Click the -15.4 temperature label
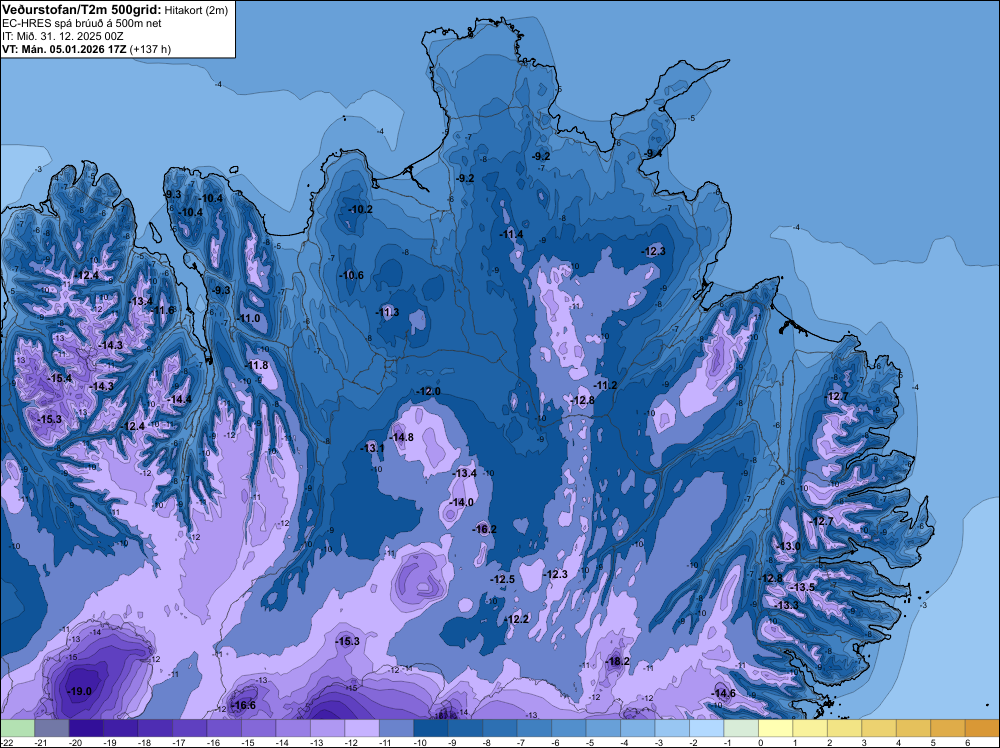The height and width of the screenshot is (748, 1000). pos(61,378)
